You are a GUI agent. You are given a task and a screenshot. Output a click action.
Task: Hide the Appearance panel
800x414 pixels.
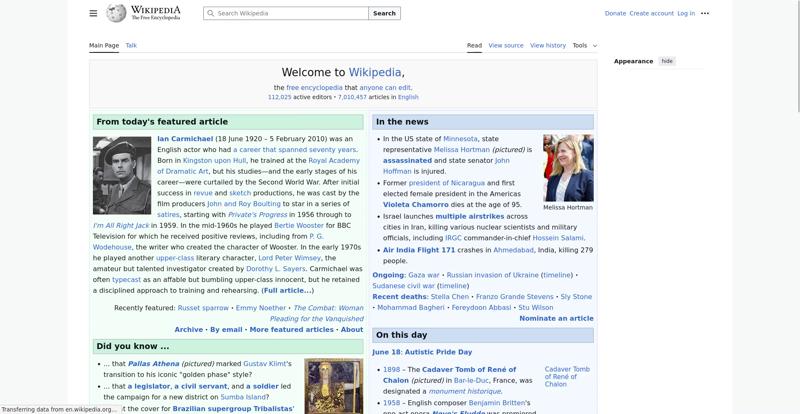coord(667,61)
